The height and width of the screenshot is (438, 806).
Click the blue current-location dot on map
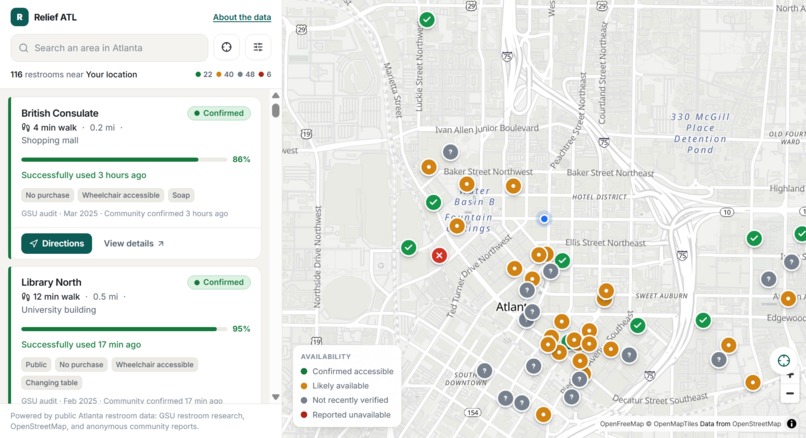(544, 219)
